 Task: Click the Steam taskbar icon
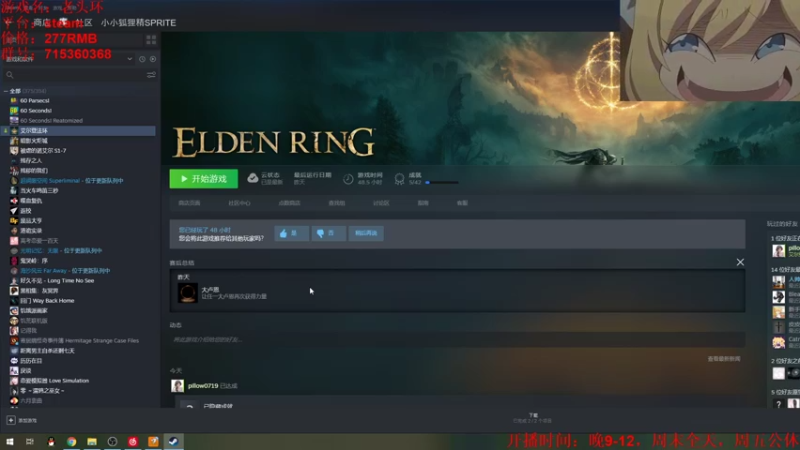coord(173,442)
